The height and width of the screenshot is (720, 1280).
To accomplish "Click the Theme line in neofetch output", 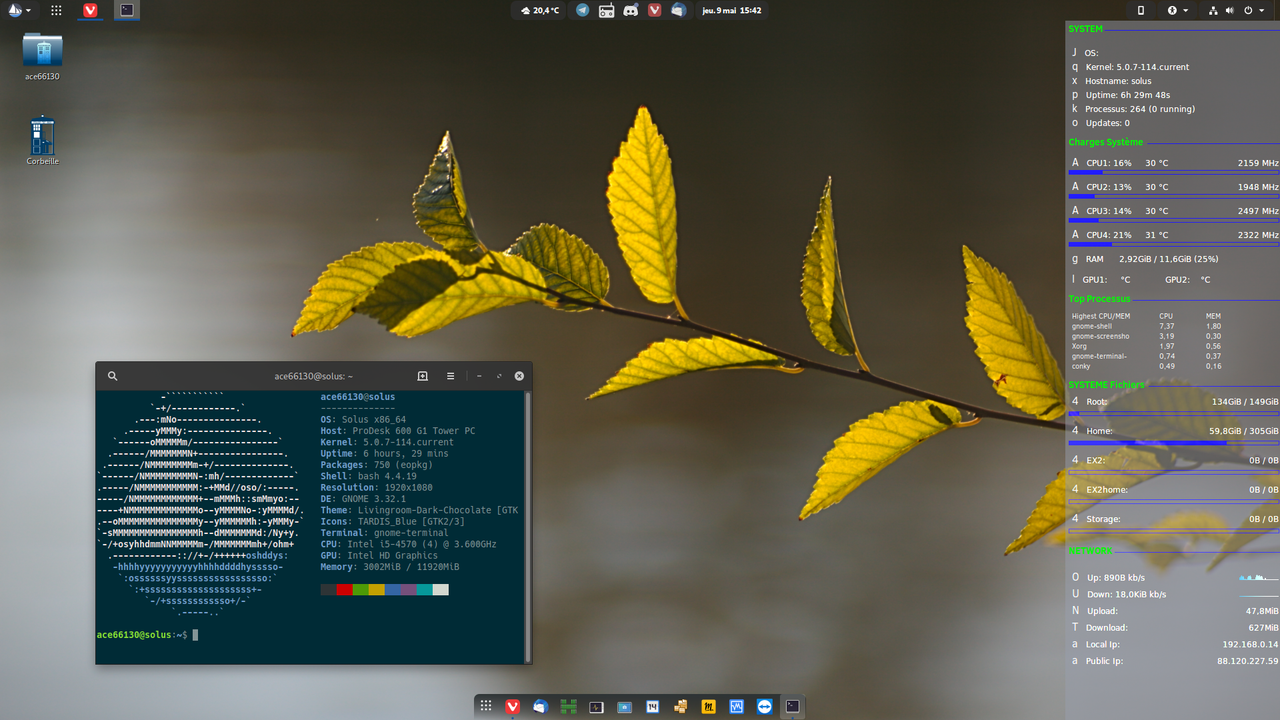I will tap(420, 511).
